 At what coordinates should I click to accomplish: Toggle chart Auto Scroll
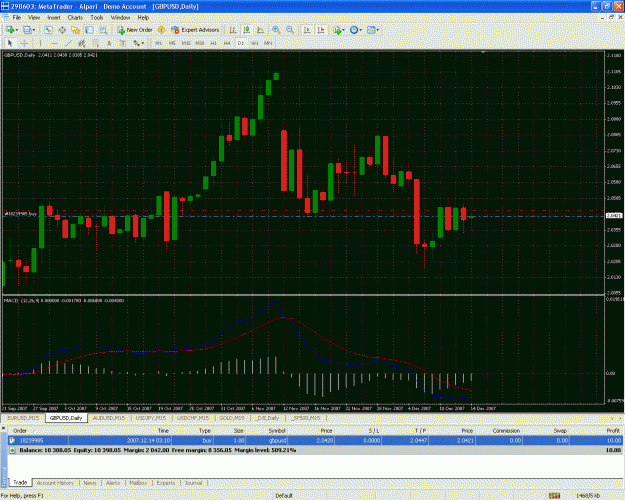click(x=307, y=30)
